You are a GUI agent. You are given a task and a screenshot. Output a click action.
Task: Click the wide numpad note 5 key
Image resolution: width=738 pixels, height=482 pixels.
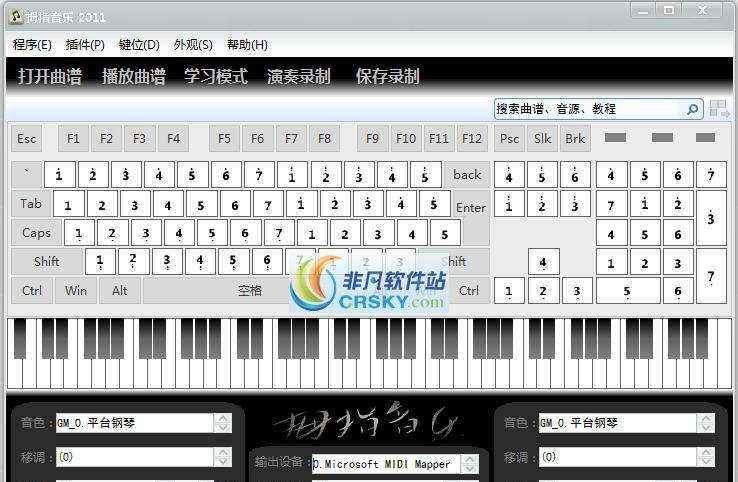pos(628,291)
